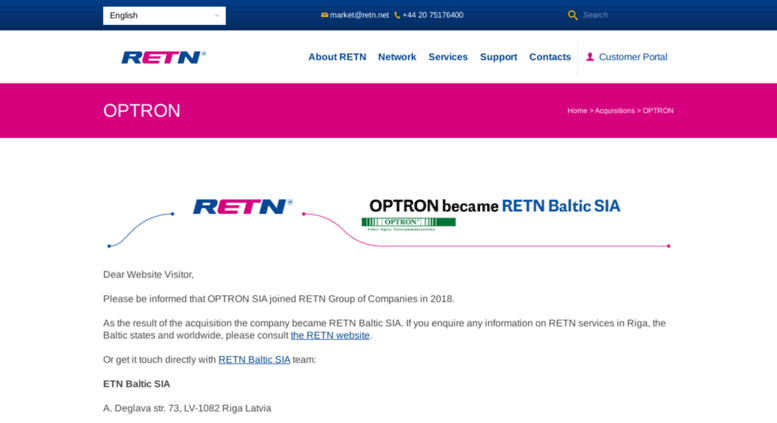Click the large RETN logo in content

(242, 207)
